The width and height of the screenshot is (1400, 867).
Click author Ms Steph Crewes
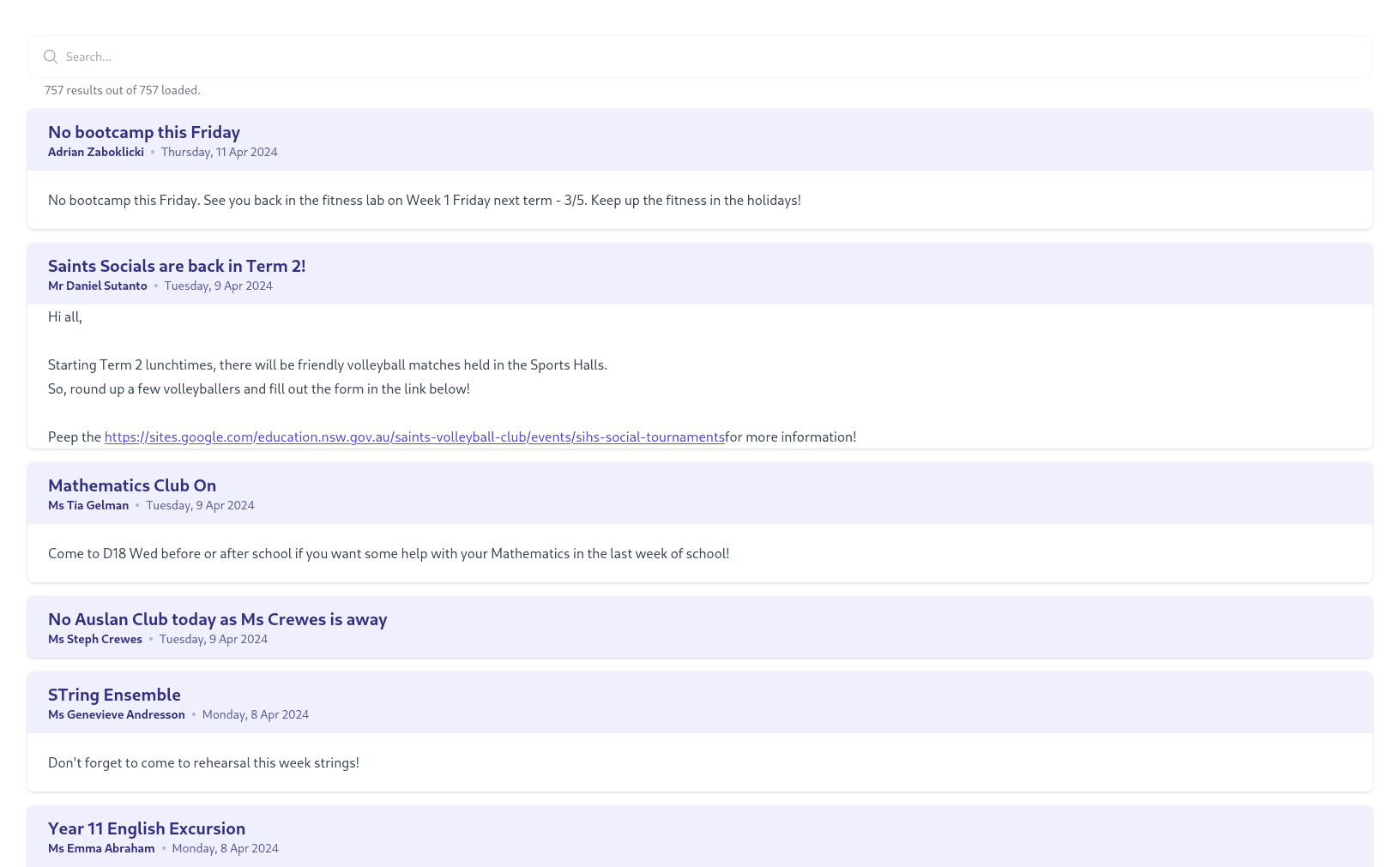95,640
